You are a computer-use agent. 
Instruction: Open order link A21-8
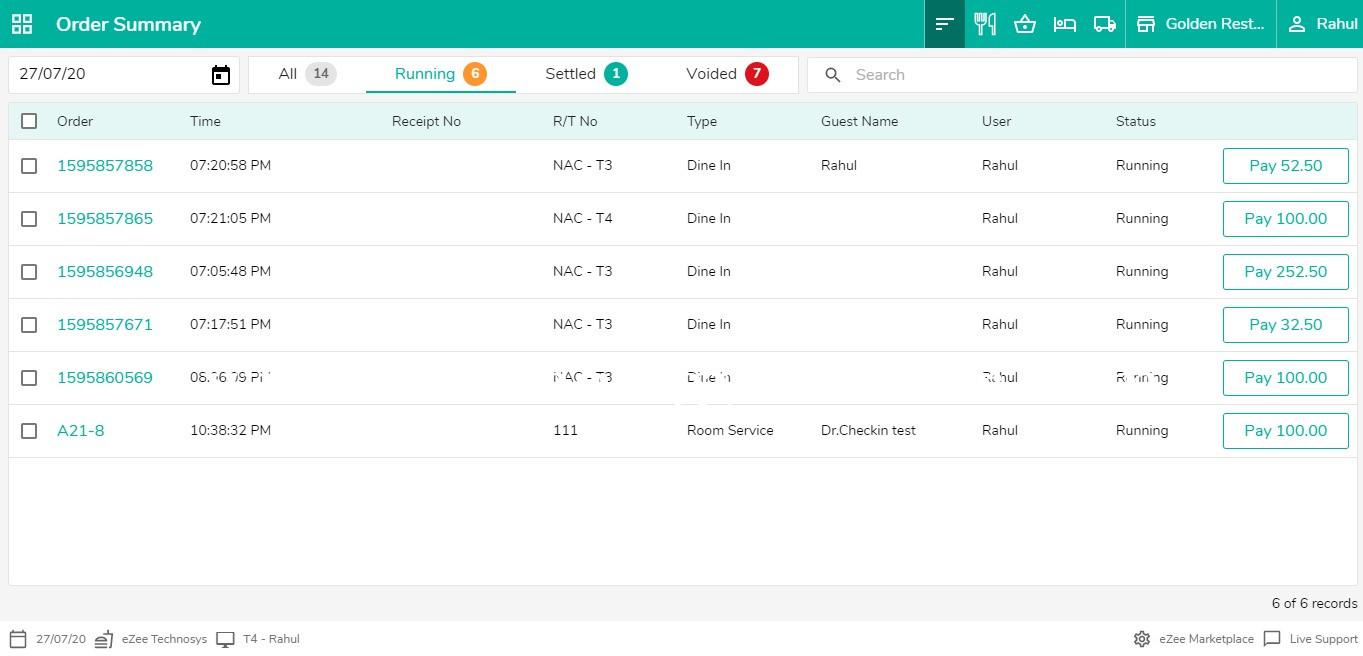pyautogui.click(x=81, y=431)
